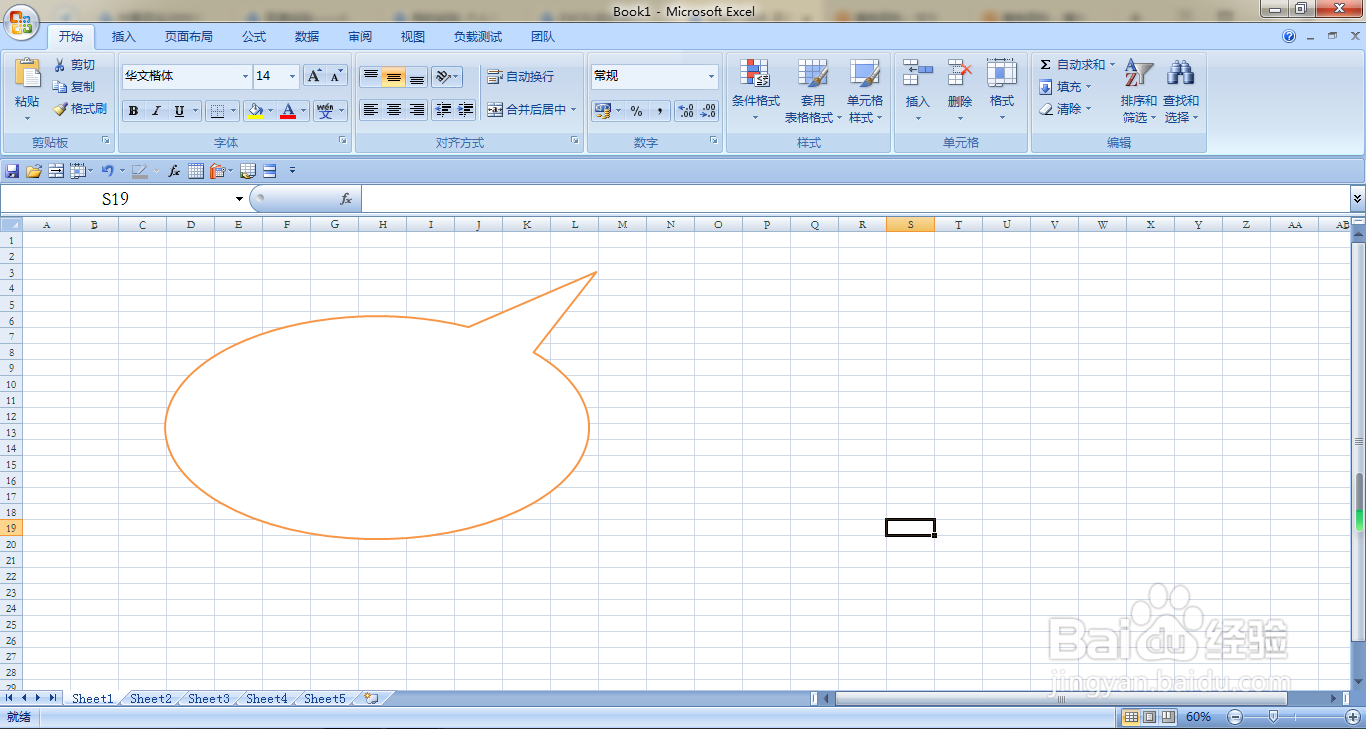1366x729 pixels.
Task: Switch to the 数据 ribbon tab
Action: point(307,37)
